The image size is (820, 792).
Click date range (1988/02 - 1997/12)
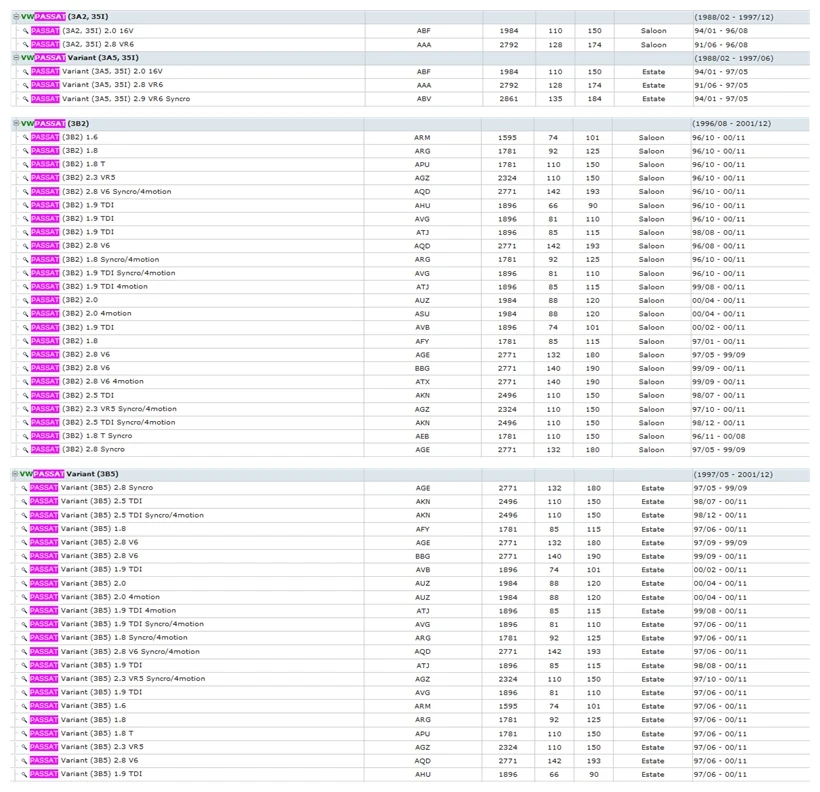(734, 17)
